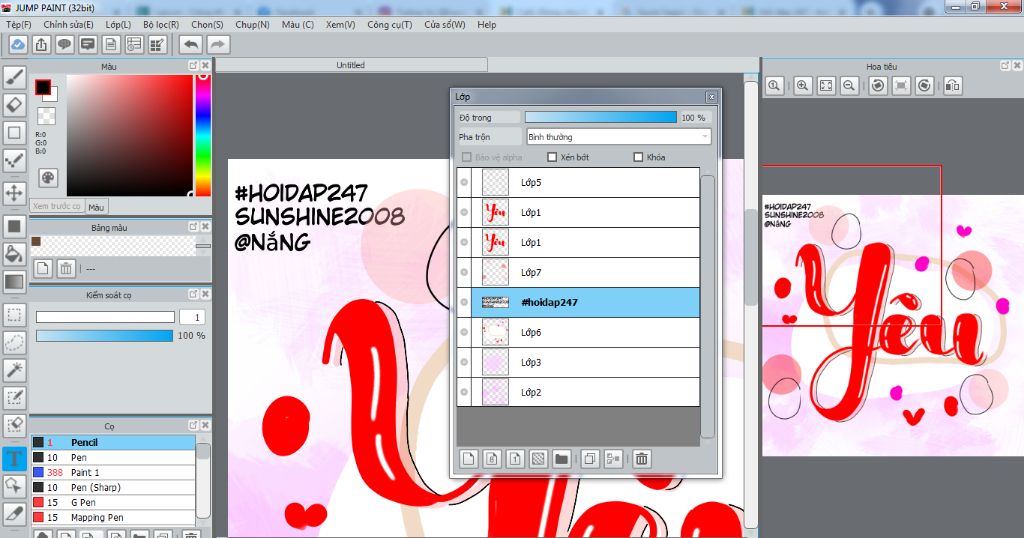This screenshot has width=1024, height=538.
Task: Toggle visibility of Lớp6 layer
Action: point(464,332)
